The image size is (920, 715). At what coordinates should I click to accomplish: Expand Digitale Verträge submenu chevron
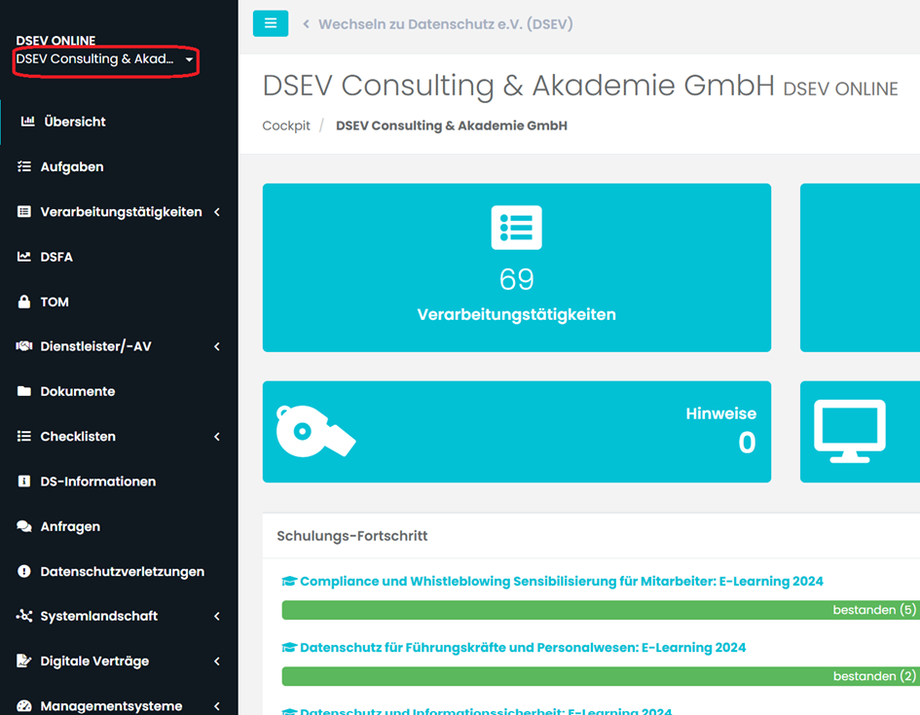[x=217, y=661]
